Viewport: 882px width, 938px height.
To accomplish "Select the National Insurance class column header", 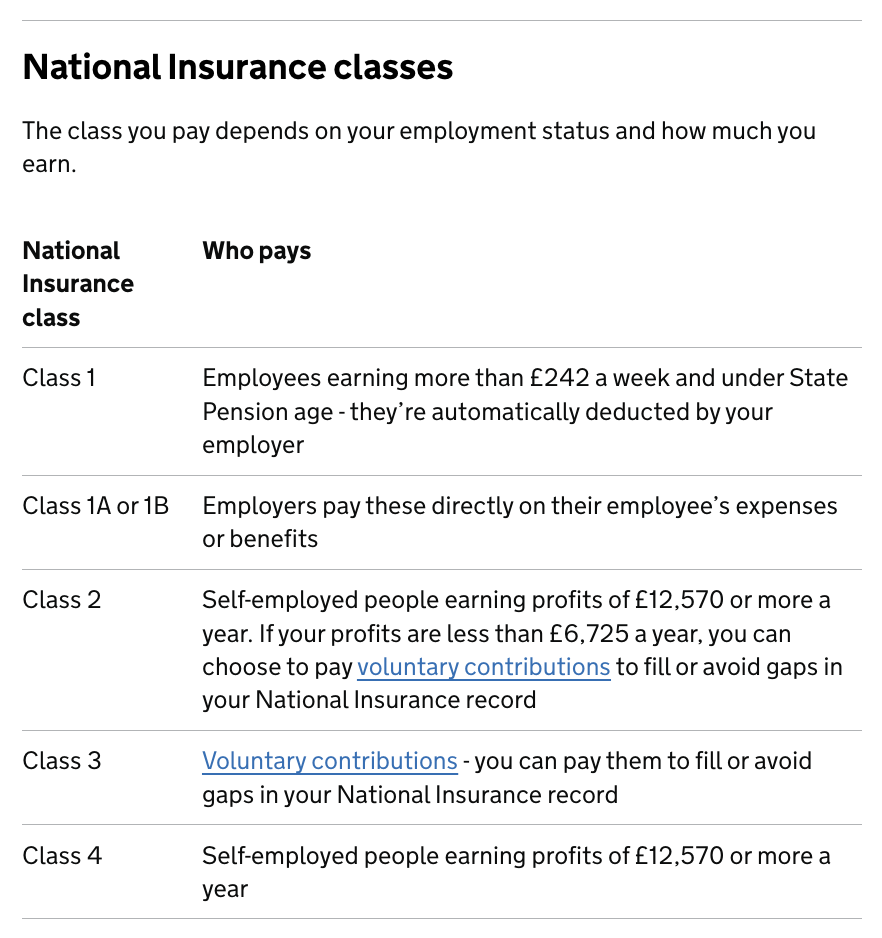I will 78,284.
